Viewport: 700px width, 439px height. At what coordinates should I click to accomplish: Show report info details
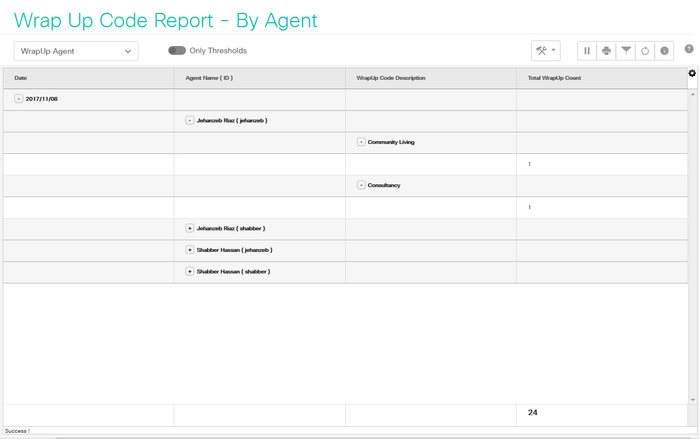[x=664, y=51]
